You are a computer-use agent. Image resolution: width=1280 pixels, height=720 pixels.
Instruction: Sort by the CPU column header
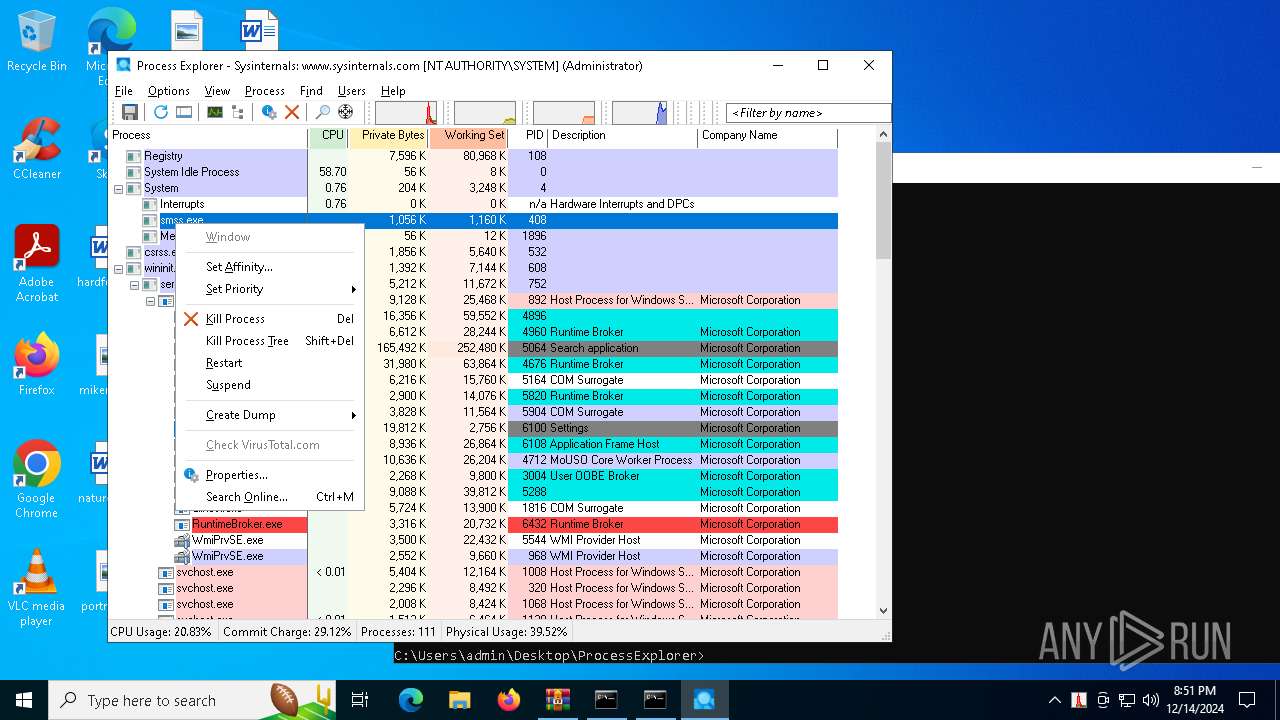coord(329,136)
